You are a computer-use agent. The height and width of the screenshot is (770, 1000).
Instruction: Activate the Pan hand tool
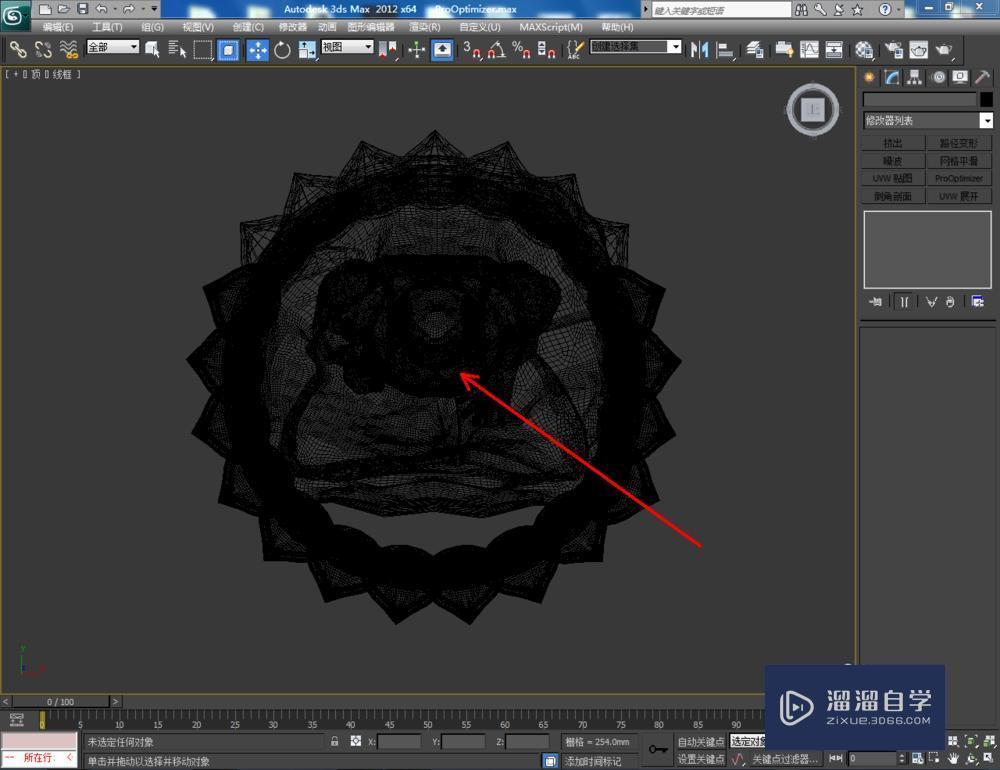pyautogui.click(x=953, y=760)
